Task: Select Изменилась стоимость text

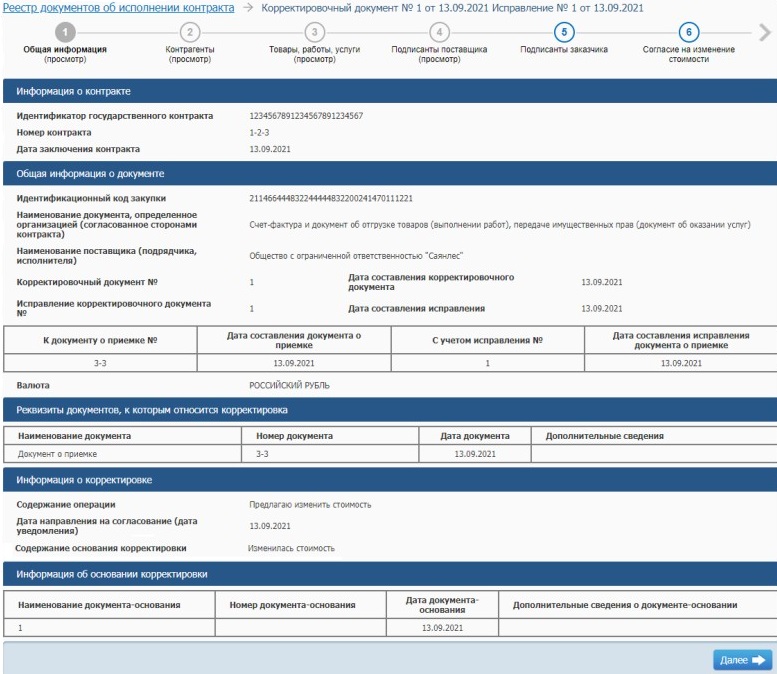Action: point(291,548)
